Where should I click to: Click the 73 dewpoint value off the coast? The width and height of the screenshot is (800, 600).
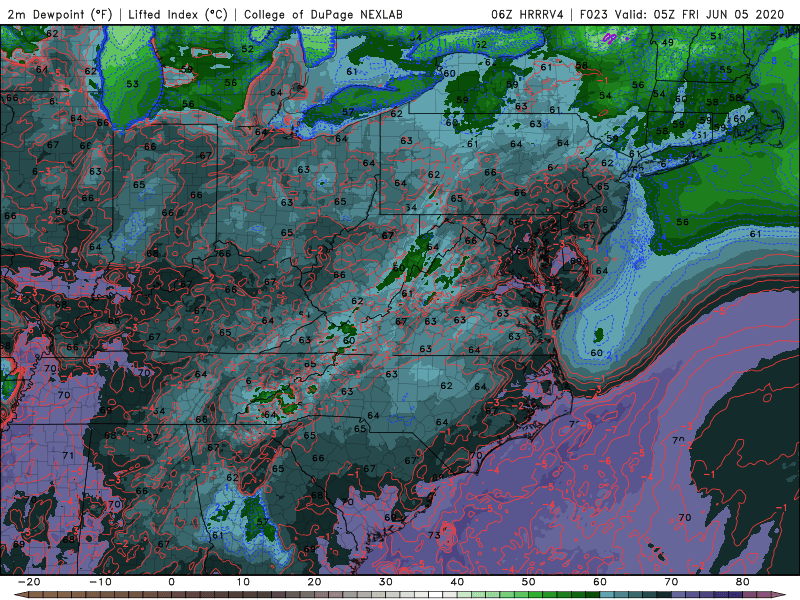tap(434, 535)
